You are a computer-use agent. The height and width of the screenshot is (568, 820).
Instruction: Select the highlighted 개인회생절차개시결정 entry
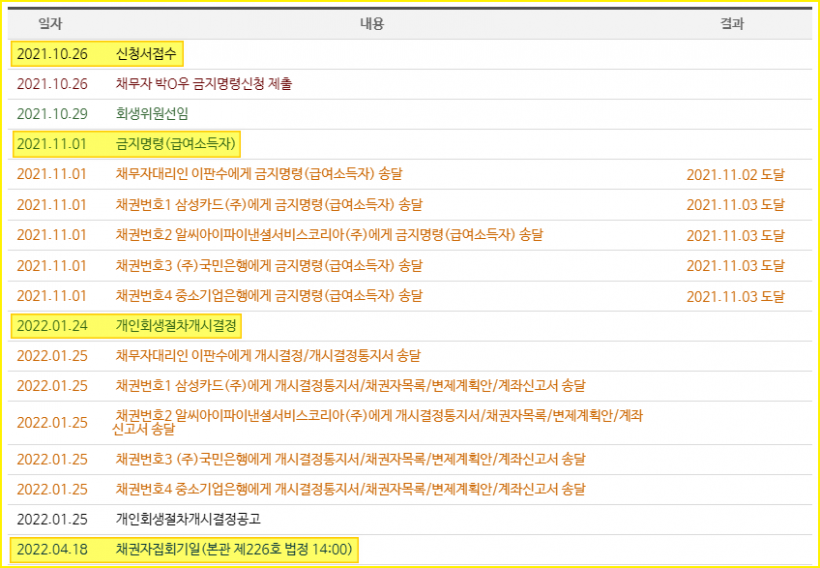(176, 326)
